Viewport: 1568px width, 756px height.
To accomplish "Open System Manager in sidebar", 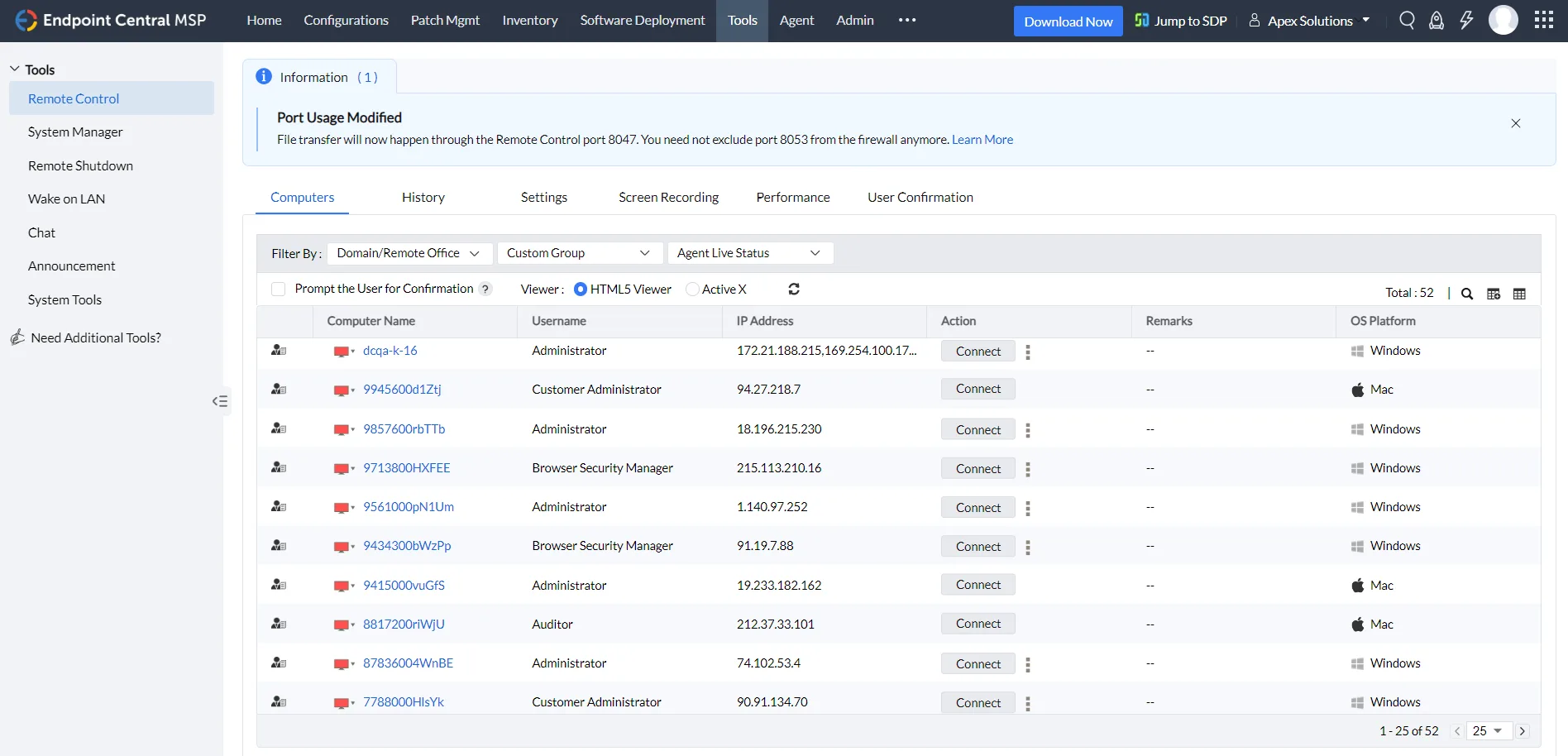I will 75,132.
